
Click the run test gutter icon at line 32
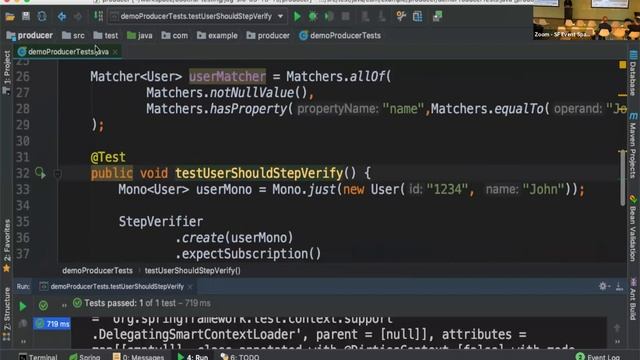pyautogui.click(x=40, y=173)
